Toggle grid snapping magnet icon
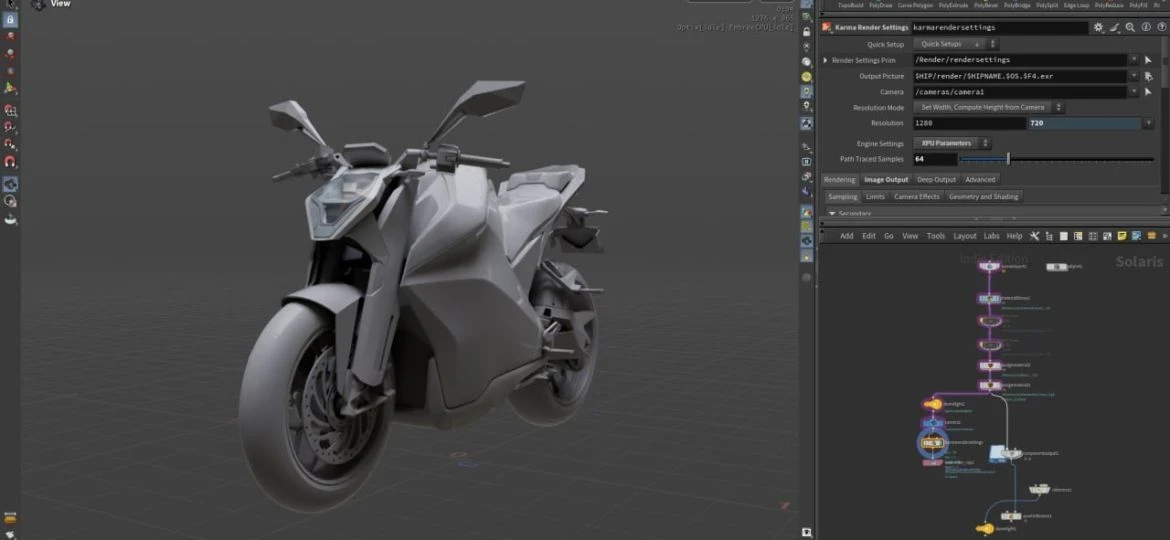The image size is (1170, 540). coord(10,110)
